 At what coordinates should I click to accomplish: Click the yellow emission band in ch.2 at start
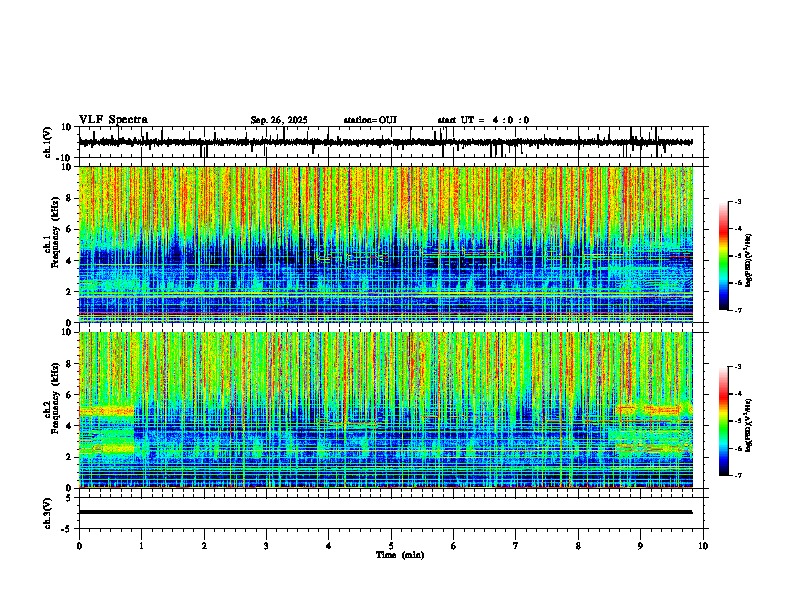pos(107,411)
